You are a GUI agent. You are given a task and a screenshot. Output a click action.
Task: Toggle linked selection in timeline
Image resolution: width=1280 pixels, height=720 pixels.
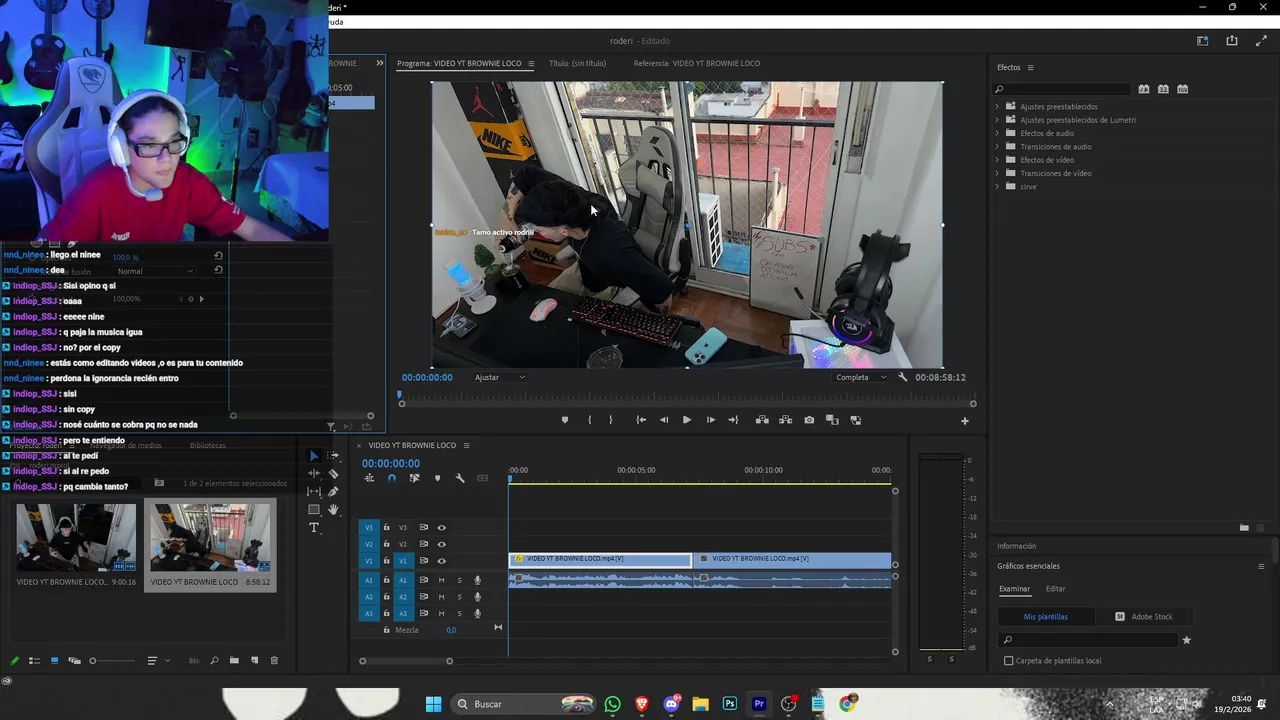(x=414, y=478)
